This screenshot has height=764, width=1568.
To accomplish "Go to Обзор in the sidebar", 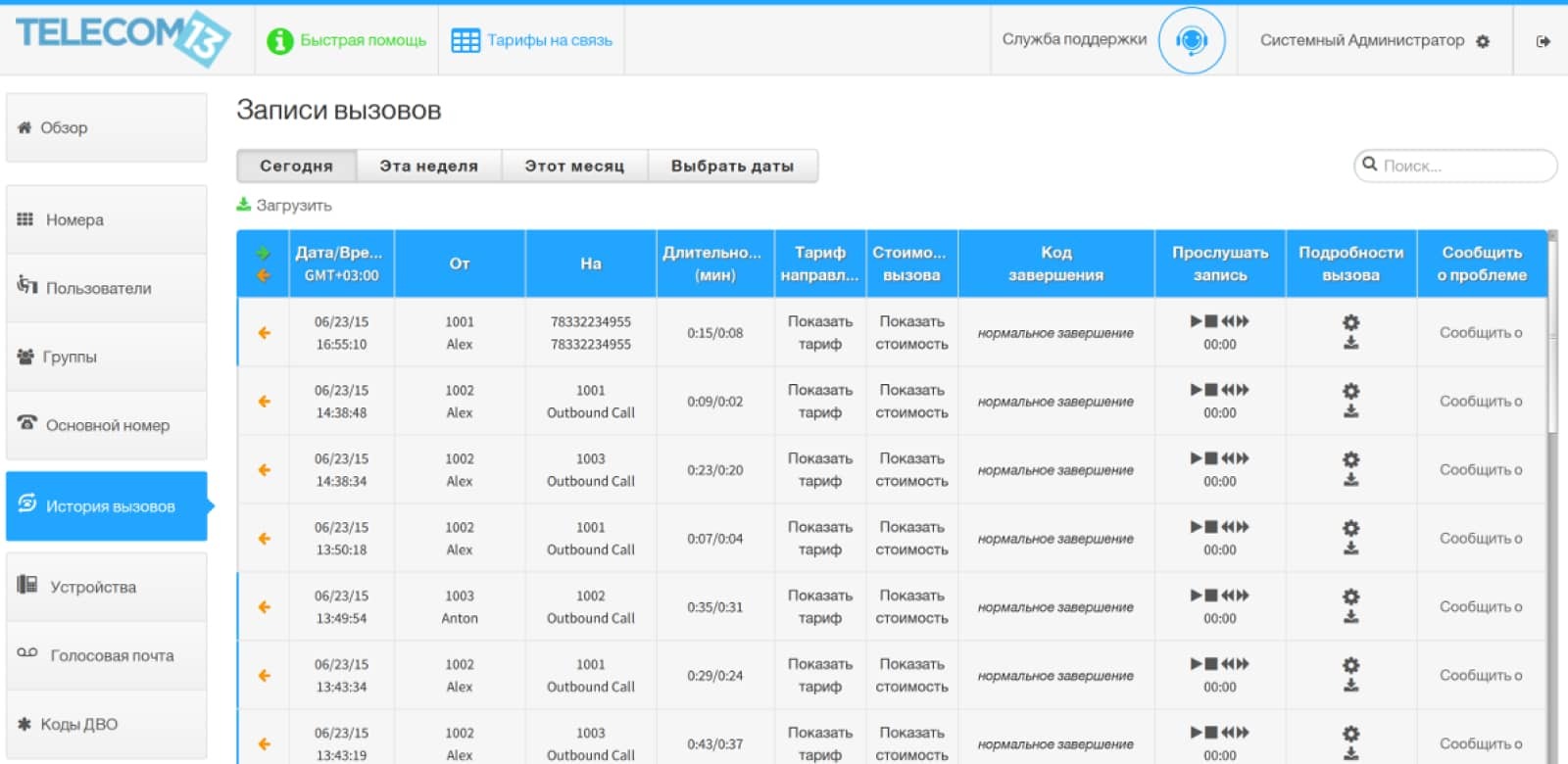I will 106,127.
